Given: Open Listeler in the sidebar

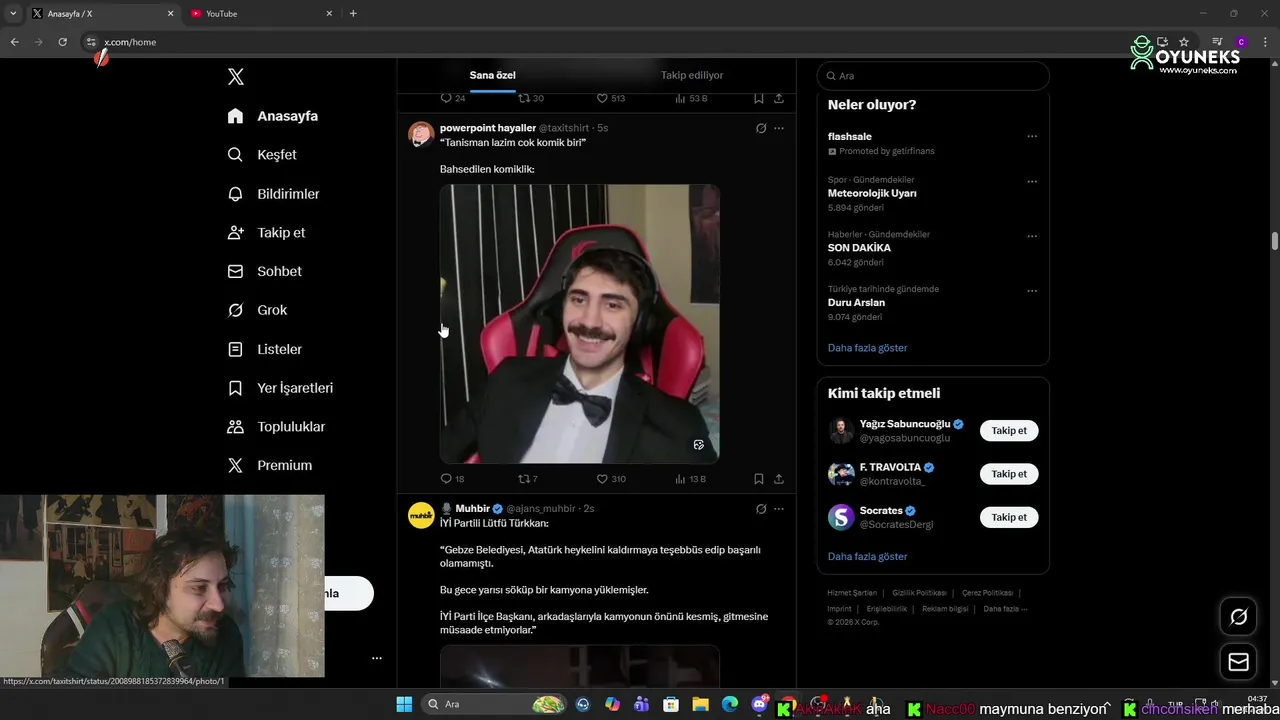Looking at the screenshot, I should coord(264,349).
